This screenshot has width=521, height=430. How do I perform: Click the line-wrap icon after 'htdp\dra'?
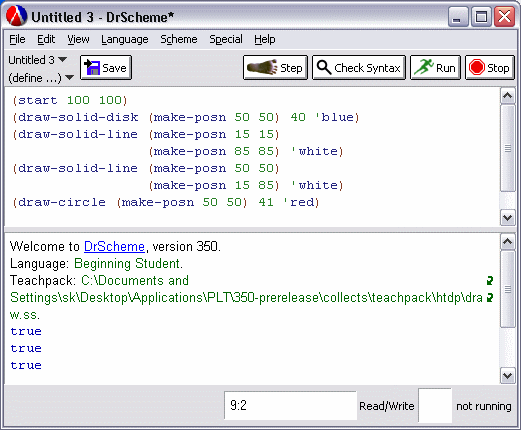coord(490,298)
